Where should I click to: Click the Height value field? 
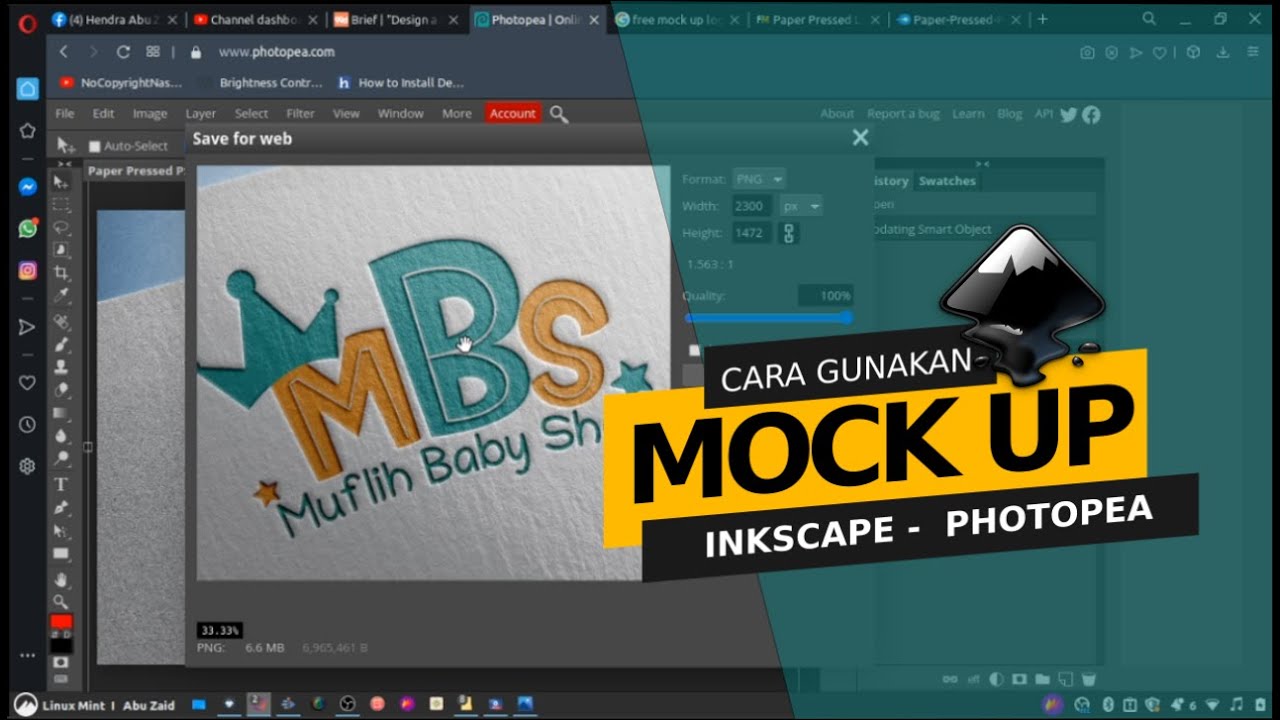751,233
